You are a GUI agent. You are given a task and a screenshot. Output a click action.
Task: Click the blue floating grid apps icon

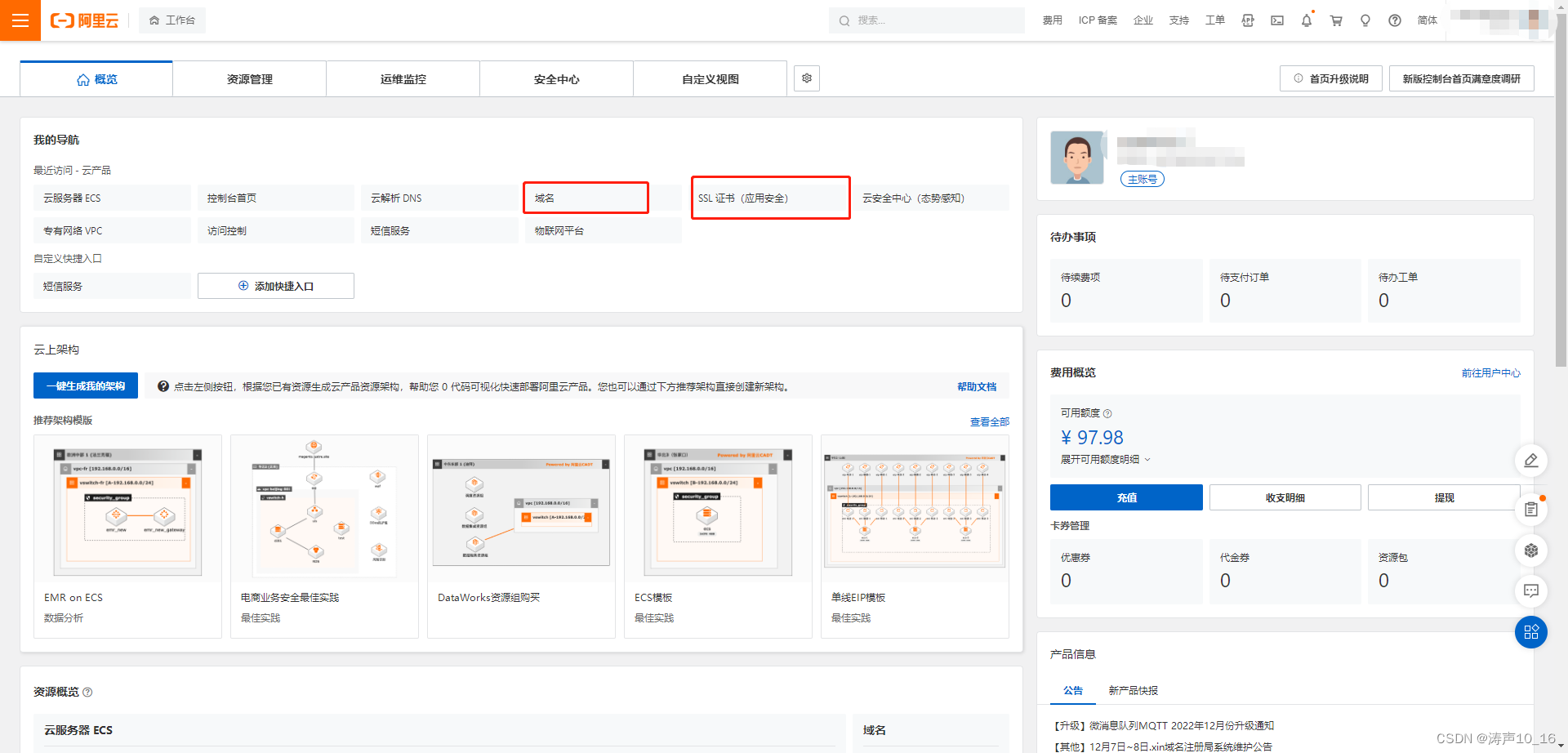[1531, 631]
